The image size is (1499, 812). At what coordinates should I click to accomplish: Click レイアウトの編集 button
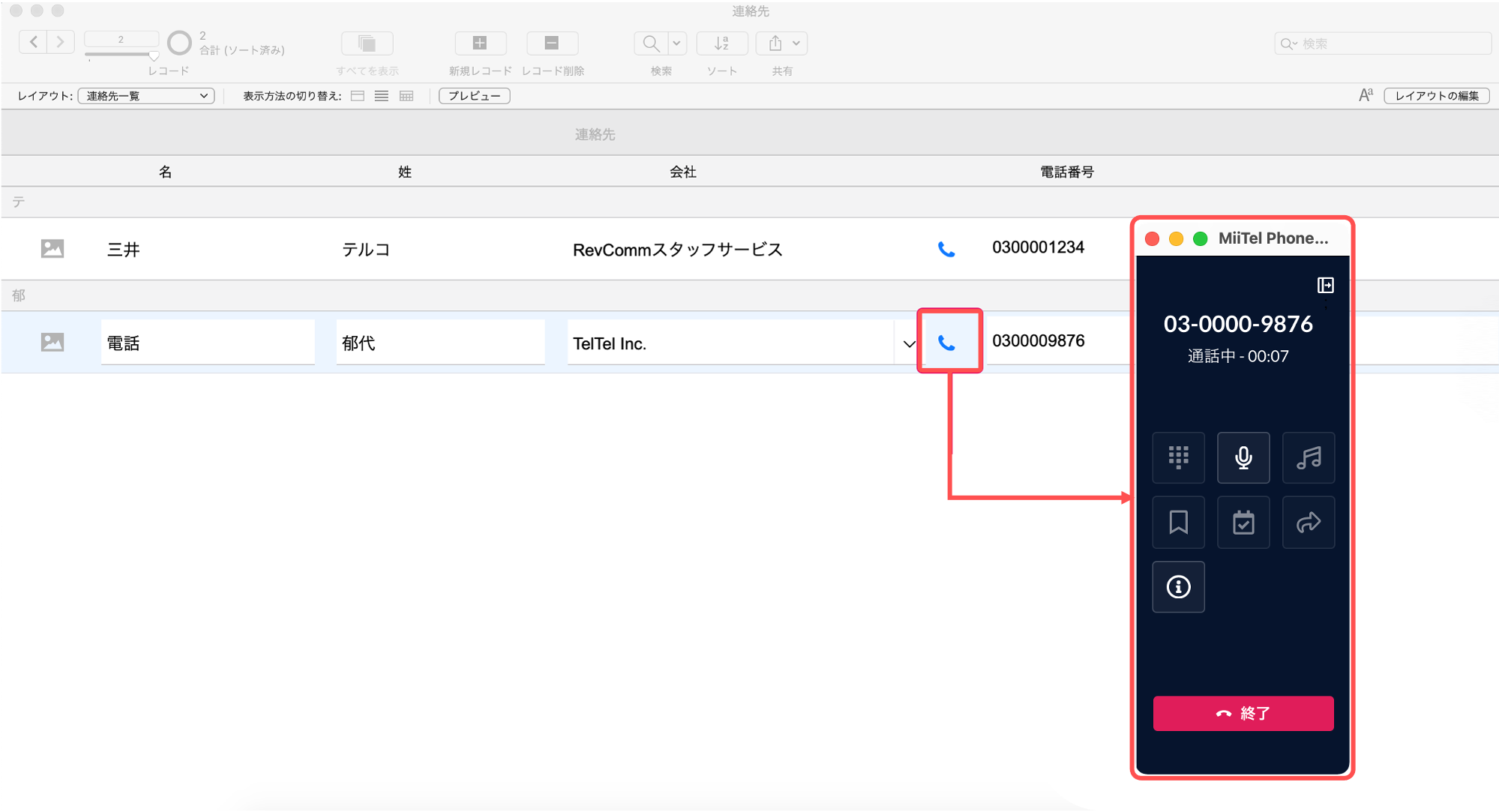[x=1436, y=96]
